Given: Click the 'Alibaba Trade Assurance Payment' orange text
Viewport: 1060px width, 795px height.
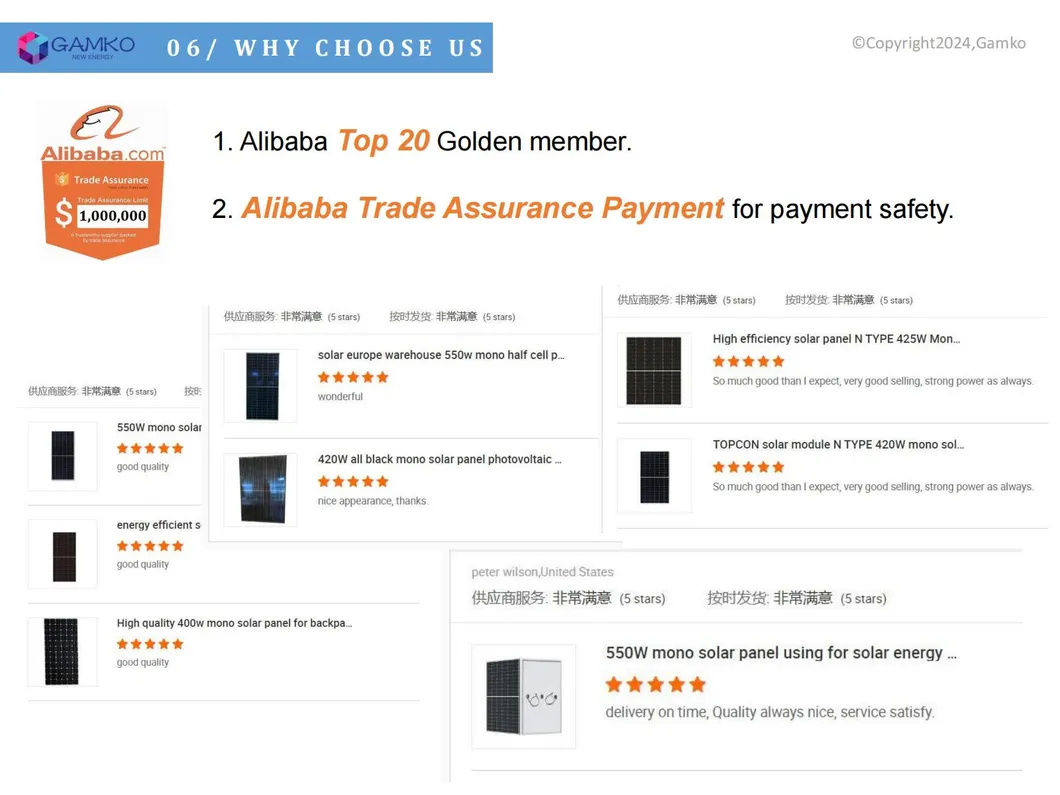Looking at the screenshot, I should coord(482,208).
